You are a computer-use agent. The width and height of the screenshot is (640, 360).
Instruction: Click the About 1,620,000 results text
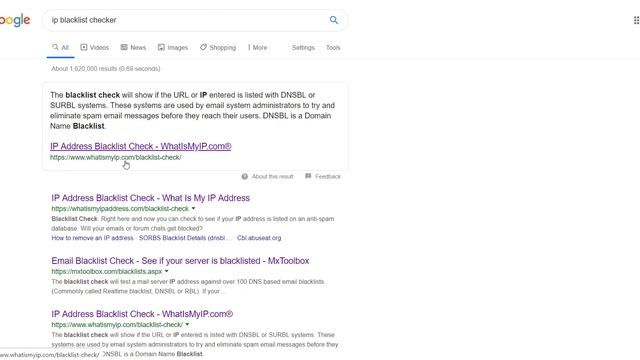106,69
